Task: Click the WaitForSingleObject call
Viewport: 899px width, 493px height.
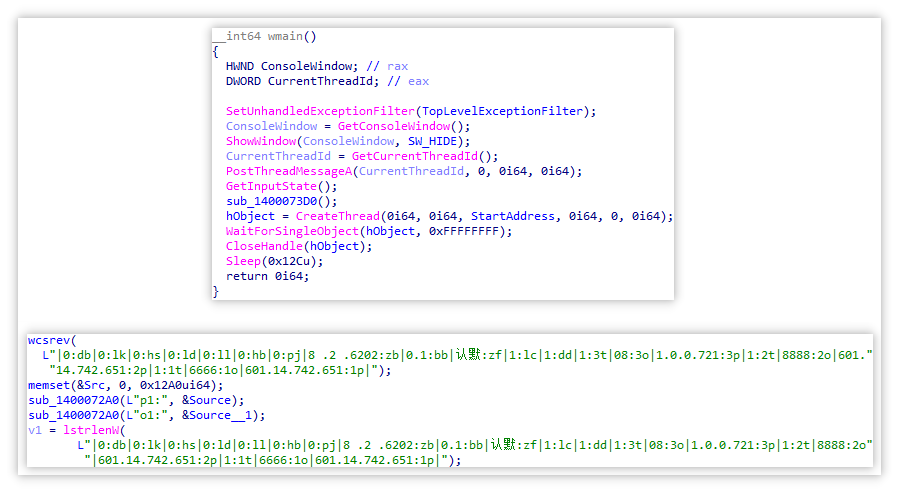Action: pos(292,230)
